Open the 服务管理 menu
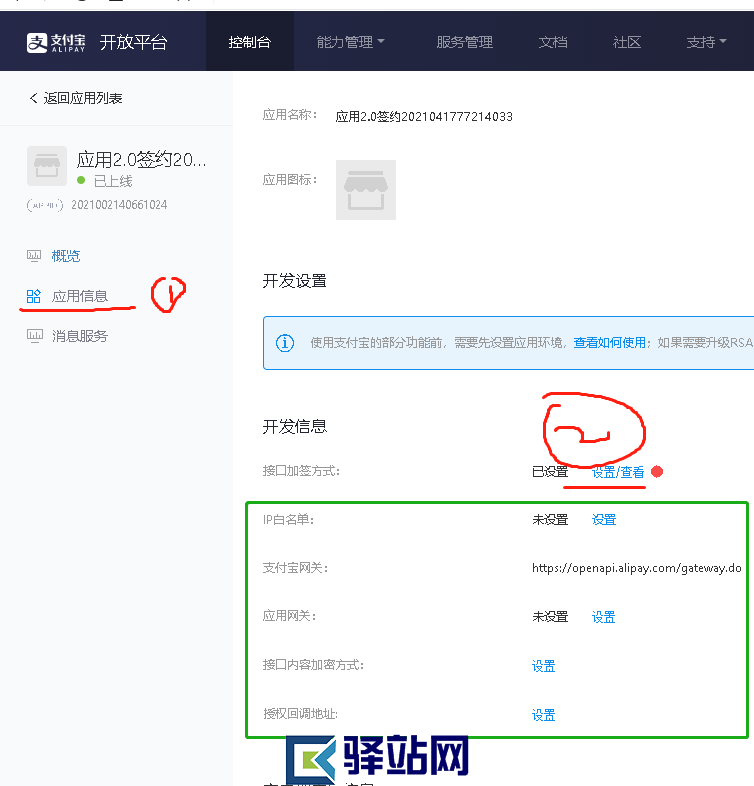This screenshot has height=786, width=754. [x=465, y=42]
